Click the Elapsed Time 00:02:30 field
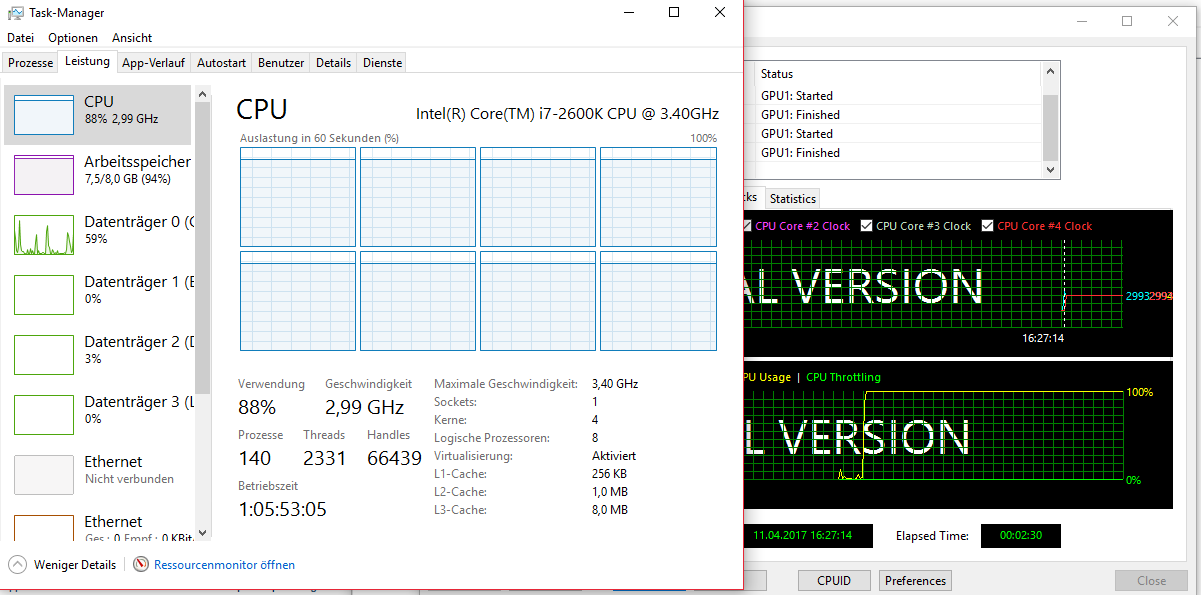The width and height of the screenshot is (1201, 595). [x=1020, y=536]
